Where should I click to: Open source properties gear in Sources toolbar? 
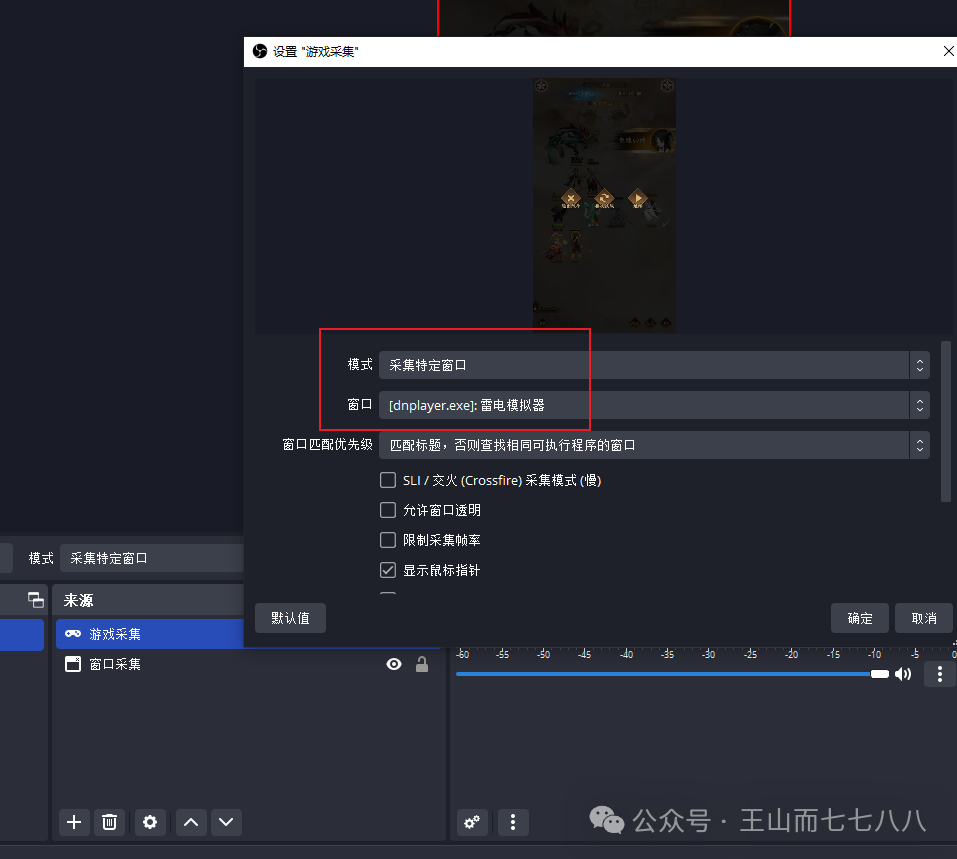coord(150,822)
